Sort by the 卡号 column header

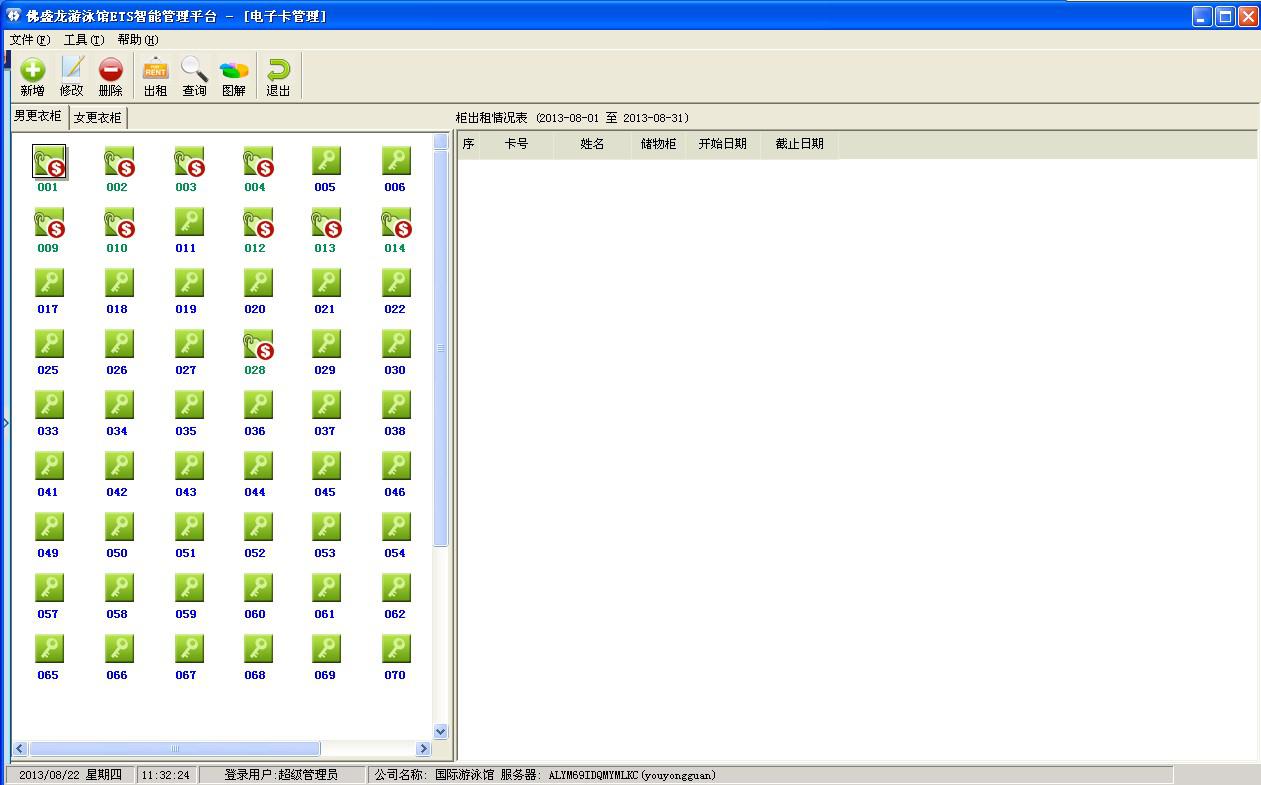(x=516, y=144)
